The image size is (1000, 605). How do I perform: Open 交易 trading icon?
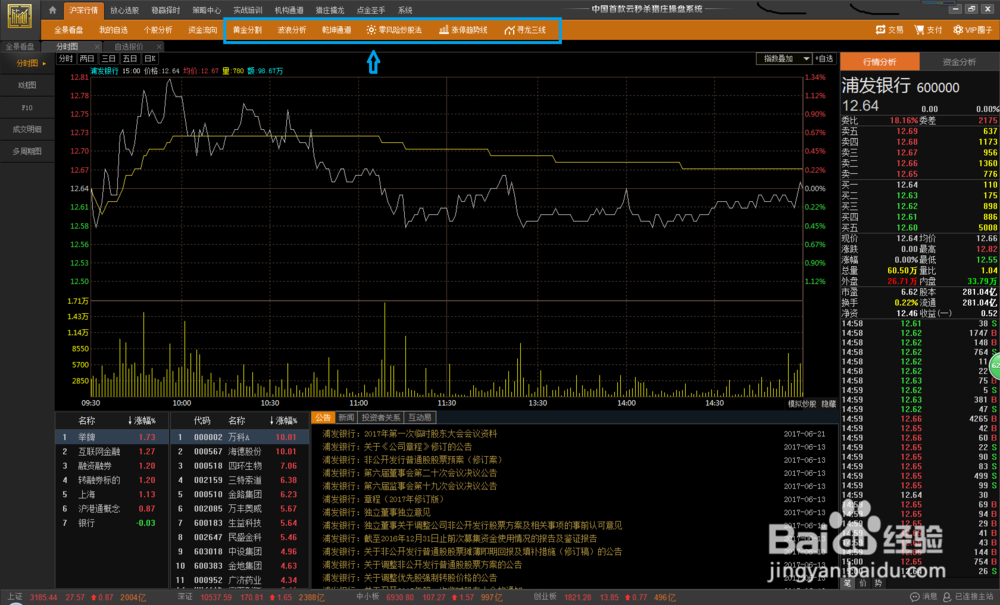point(890,29)
